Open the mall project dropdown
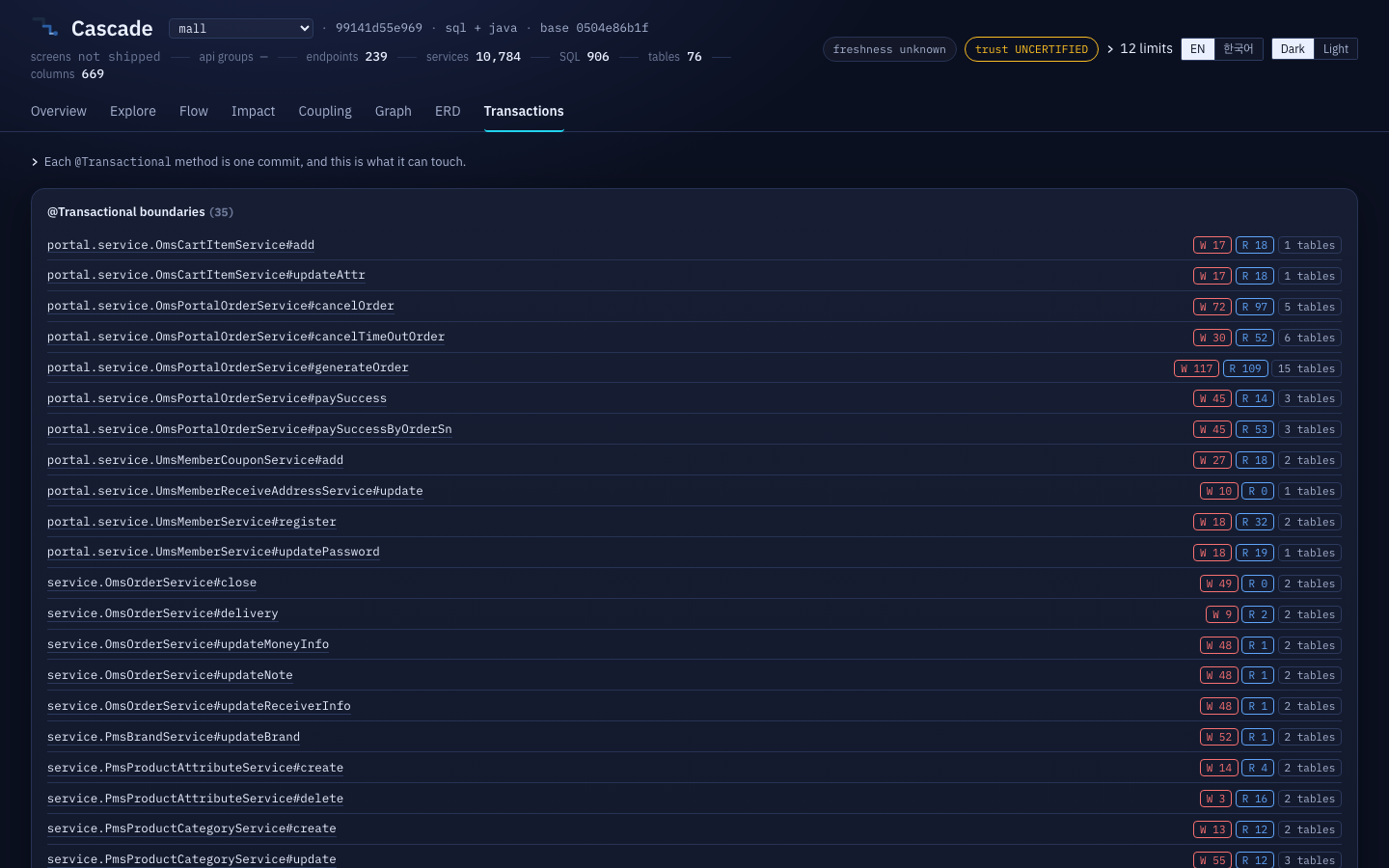This screenshot has height=868, width=1389. (x=241, y=29)
